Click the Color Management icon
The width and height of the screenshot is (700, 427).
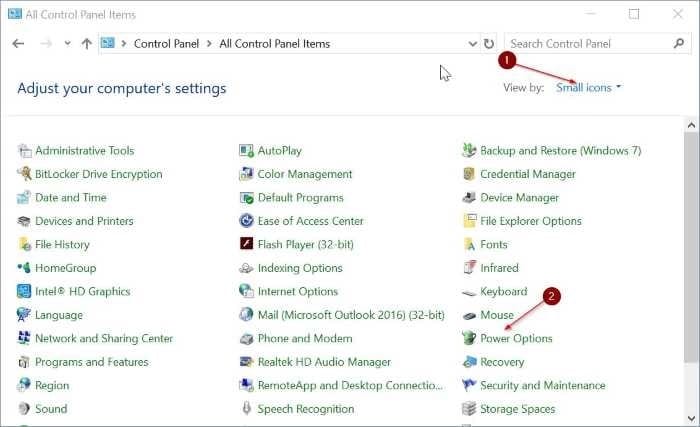[x=246, y=174]
